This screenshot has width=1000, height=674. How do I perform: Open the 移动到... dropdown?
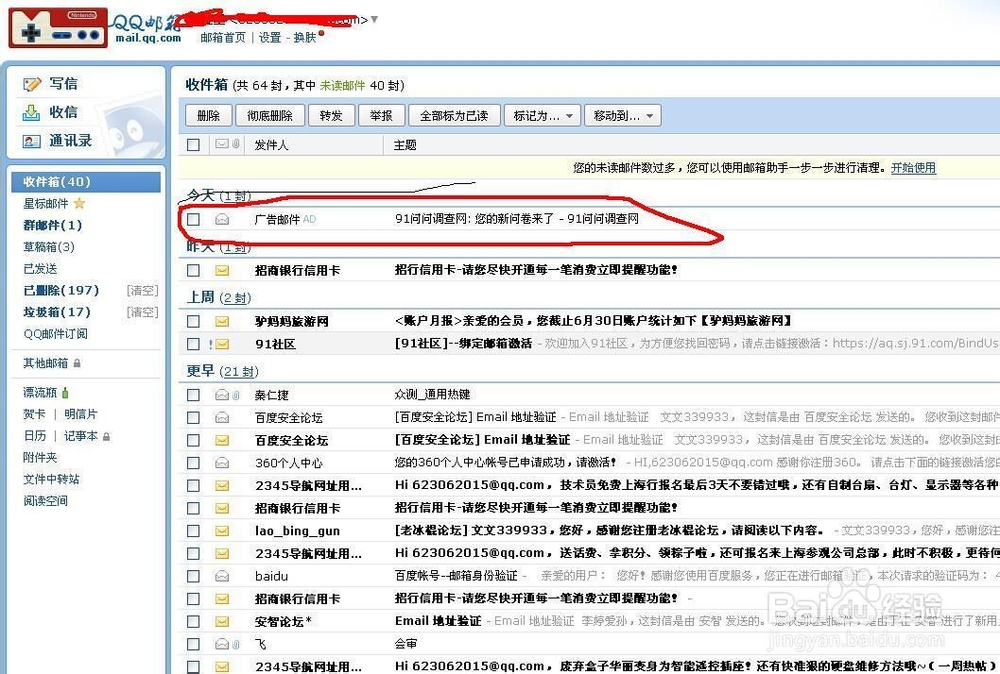point(622,116)
